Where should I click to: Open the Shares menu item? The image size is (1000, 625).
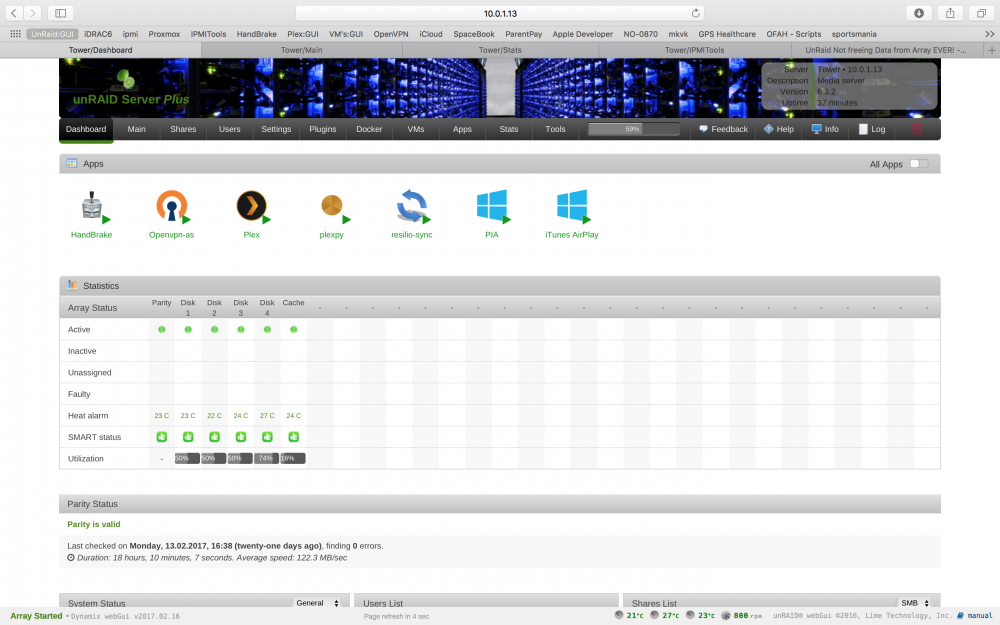[183, 129]
